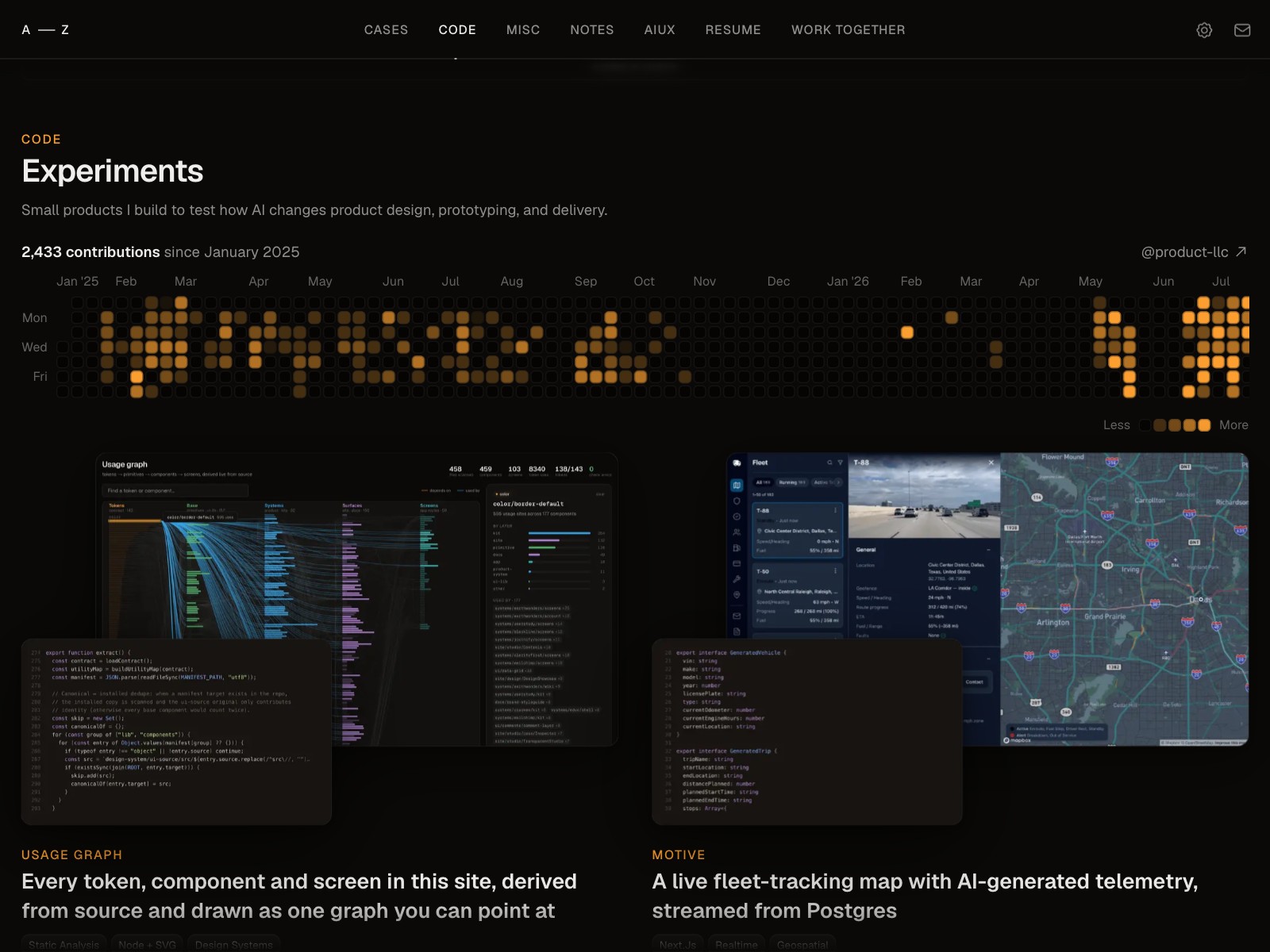Open the 'A live fleet-tracking map' title
Image resolution: width=1270 pixels, height=952 pixels.
925,896
